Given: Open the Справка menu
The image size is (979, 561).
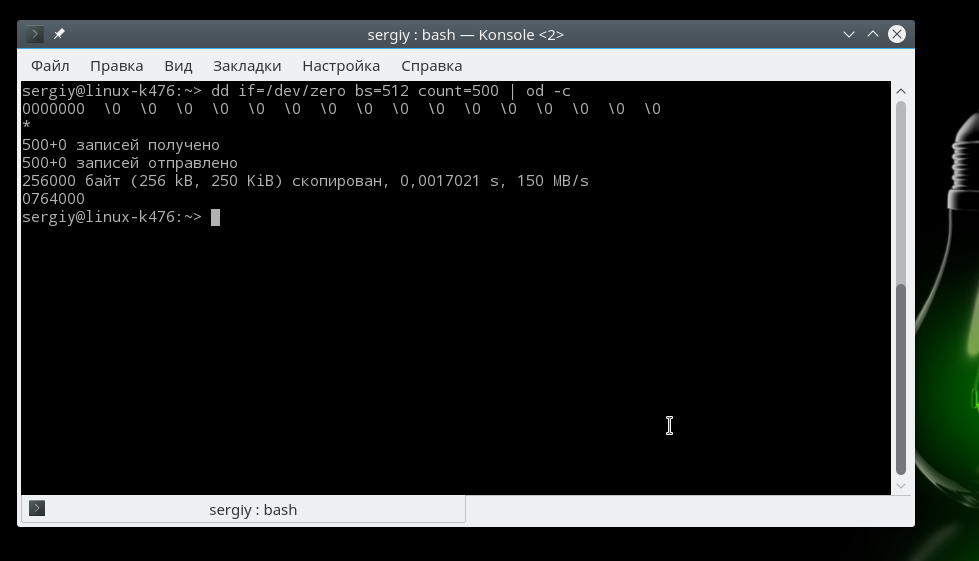Looking at the screenshot, I should click(x=431, y=66).
